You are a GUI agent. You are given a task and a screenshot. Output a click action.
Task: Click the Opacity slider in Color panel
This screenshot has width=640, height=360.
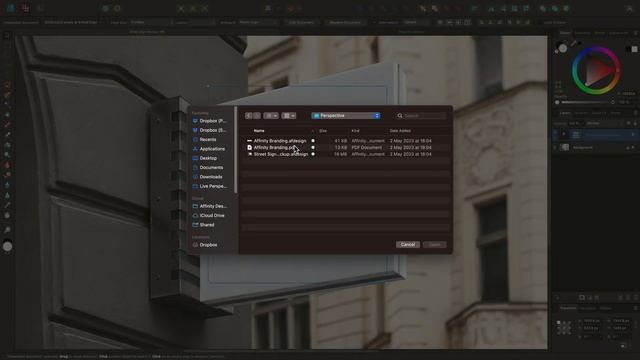586,102
